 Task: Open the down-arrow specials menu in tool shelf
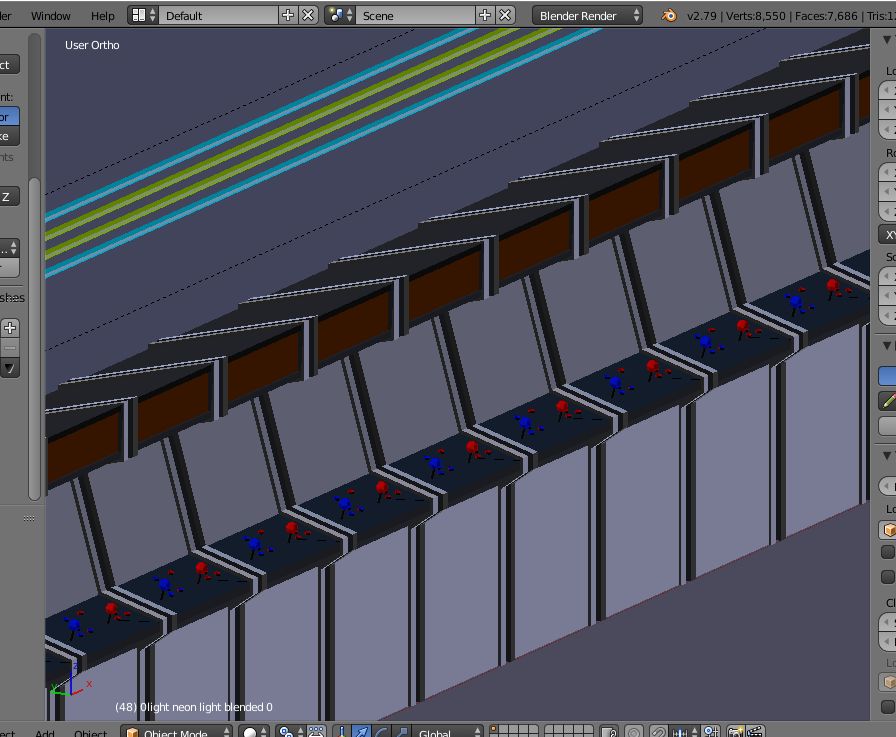[10, 368]
